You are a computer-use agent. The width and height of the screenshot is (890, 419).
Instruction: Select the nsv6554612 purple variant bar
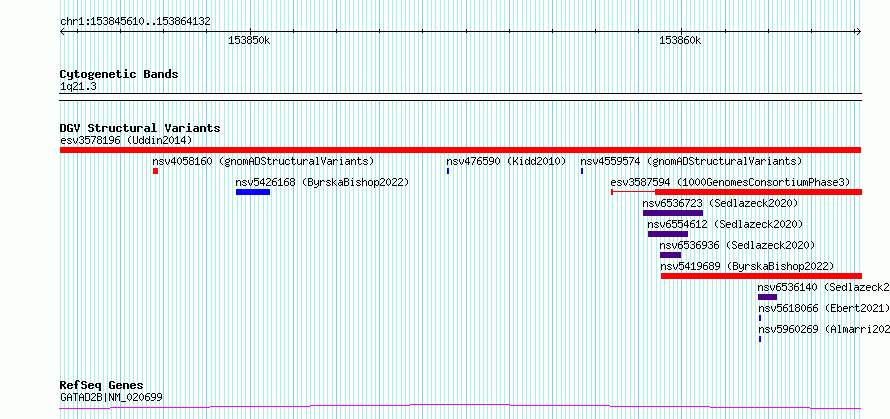pos(668,234)
